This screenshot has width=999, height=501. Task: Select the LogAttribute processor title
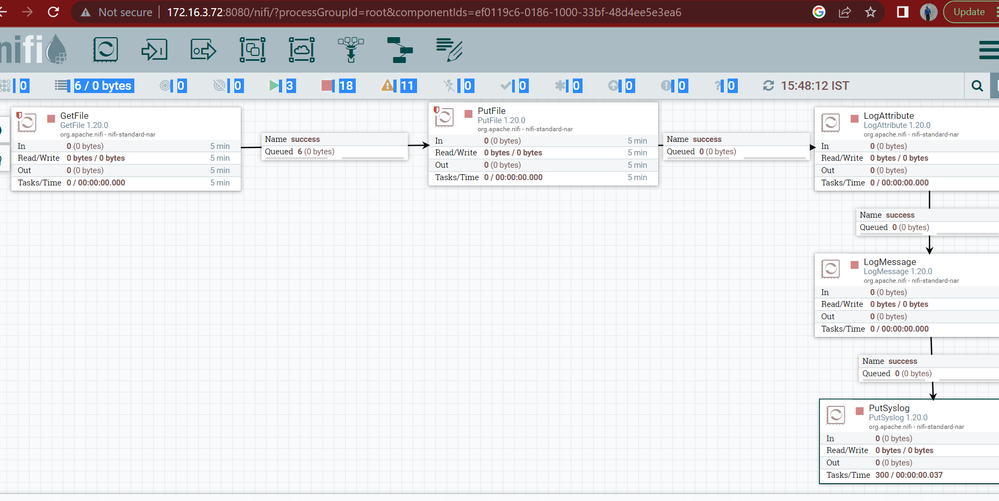[889, 116]
